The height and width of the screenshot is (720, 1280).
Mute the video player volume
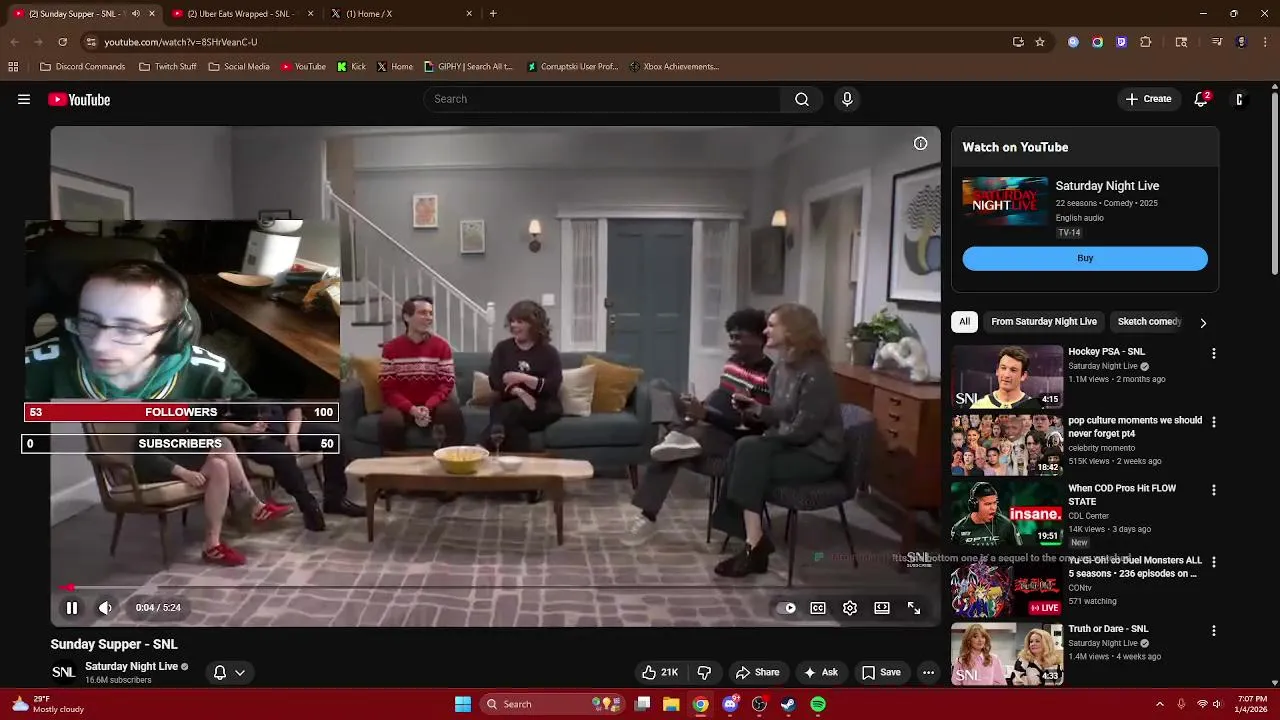105,608
